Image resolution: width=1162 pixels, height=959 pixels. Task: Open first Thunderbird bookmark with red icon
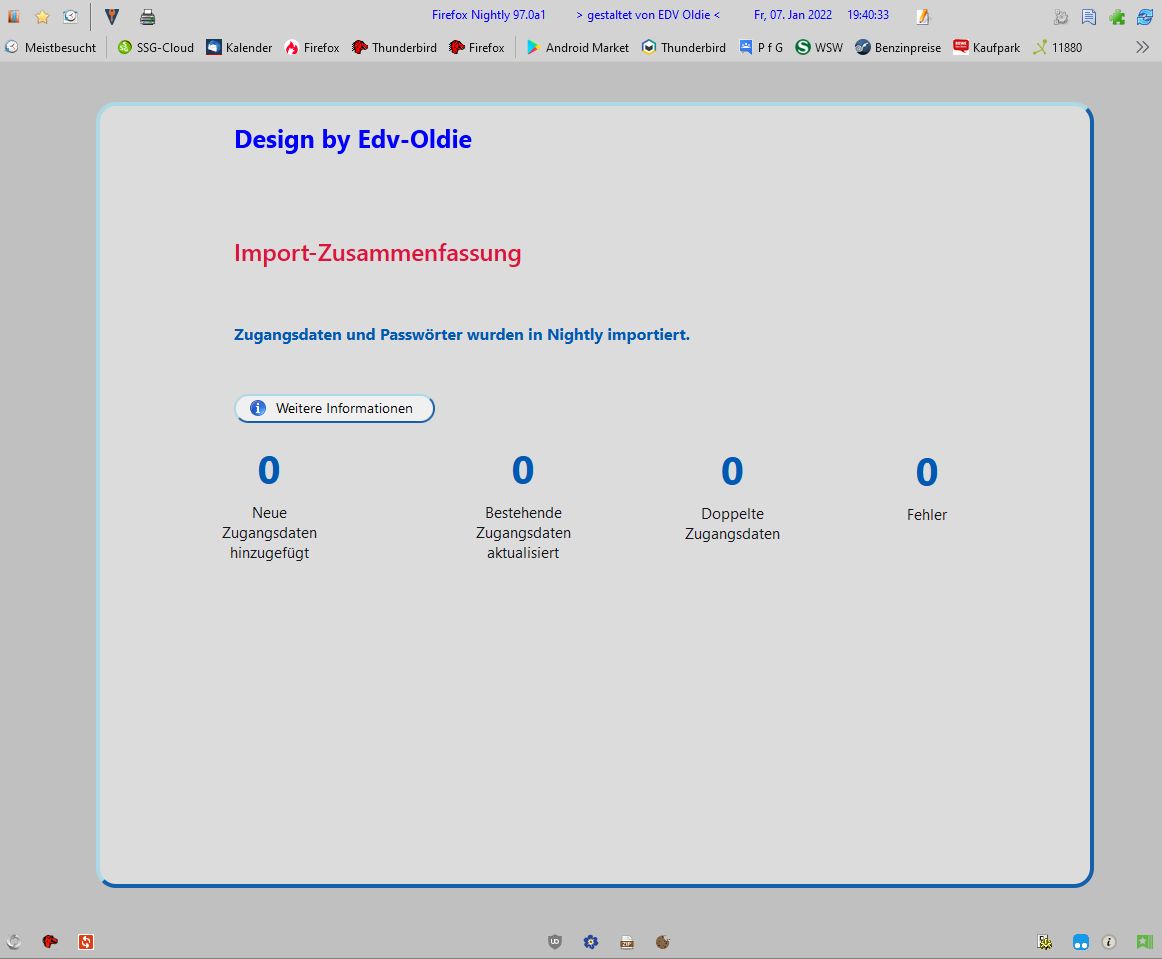(x=394, y=47)
